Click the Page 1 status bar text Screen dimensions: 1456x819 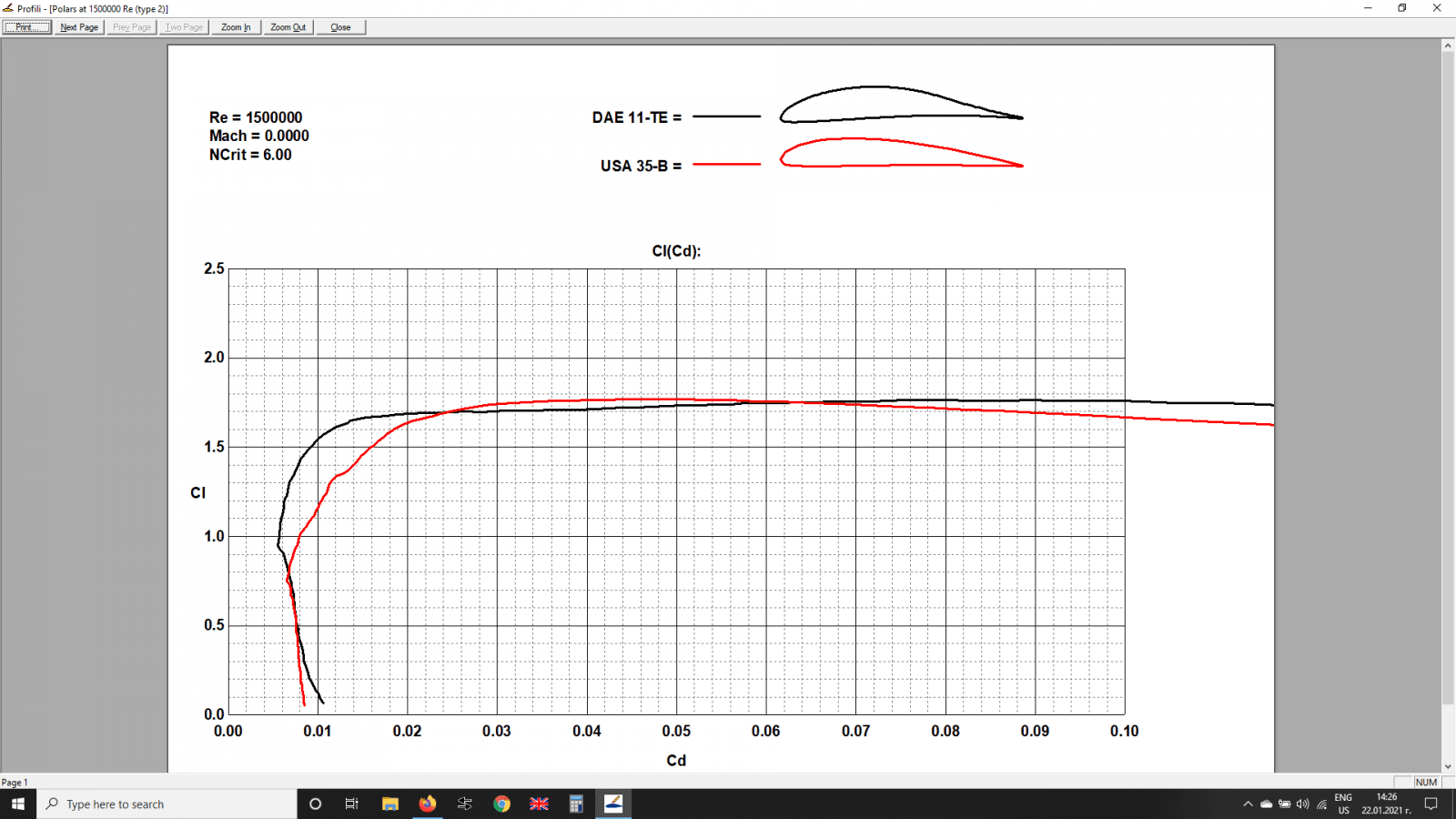15,783
